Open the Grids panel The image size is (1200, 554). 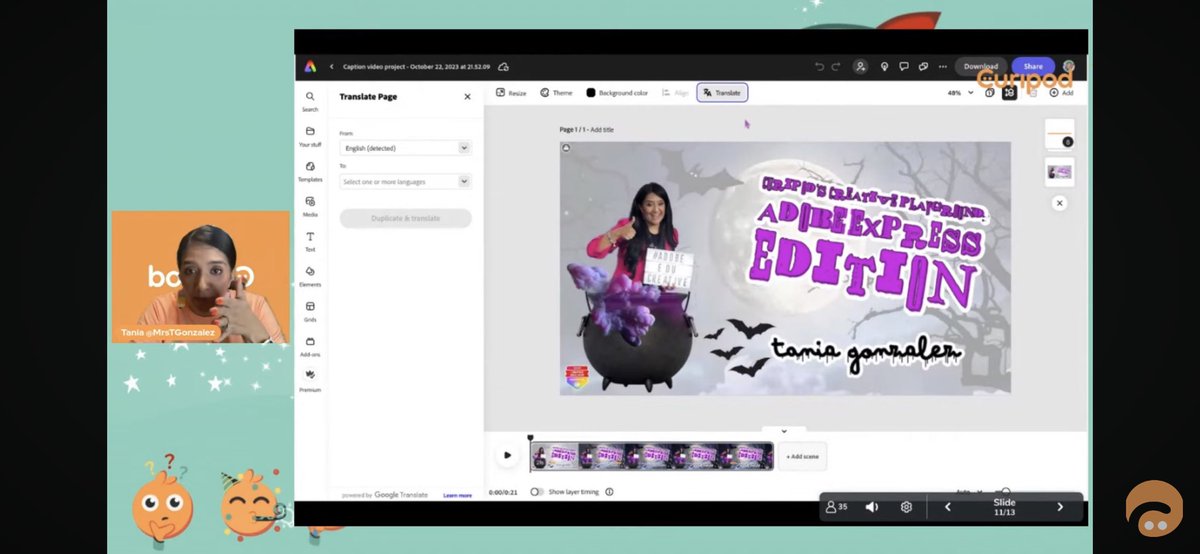pyautogui.click(x=310, y=311)
